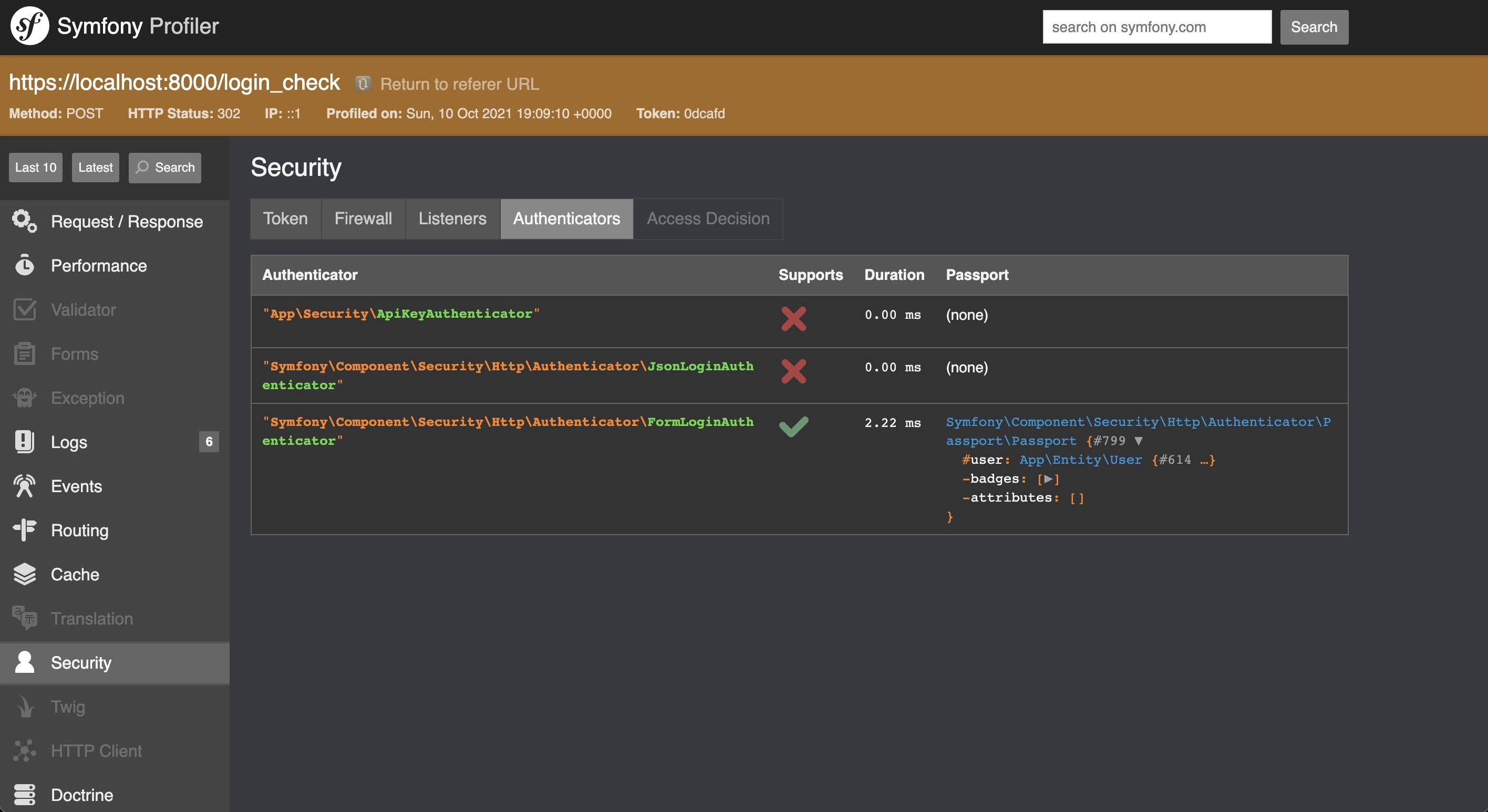Select the Request / Response section

click(x=127, y=221)
